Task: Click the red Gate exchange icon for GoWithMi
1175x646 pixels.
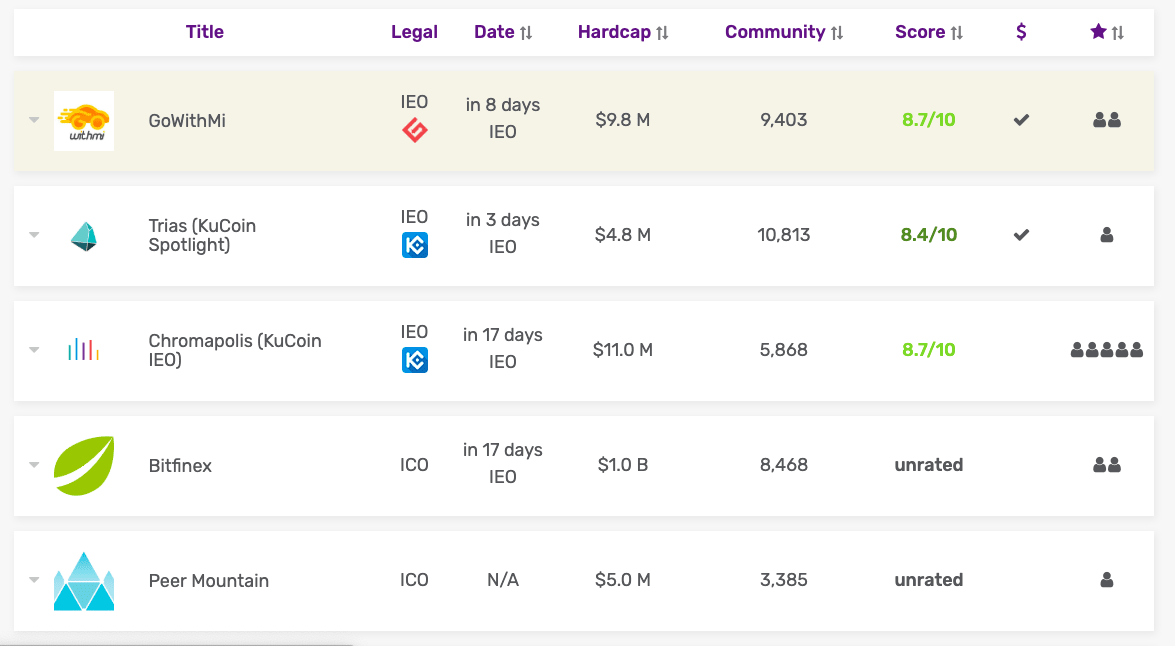Action: click(x=414, y=130)
